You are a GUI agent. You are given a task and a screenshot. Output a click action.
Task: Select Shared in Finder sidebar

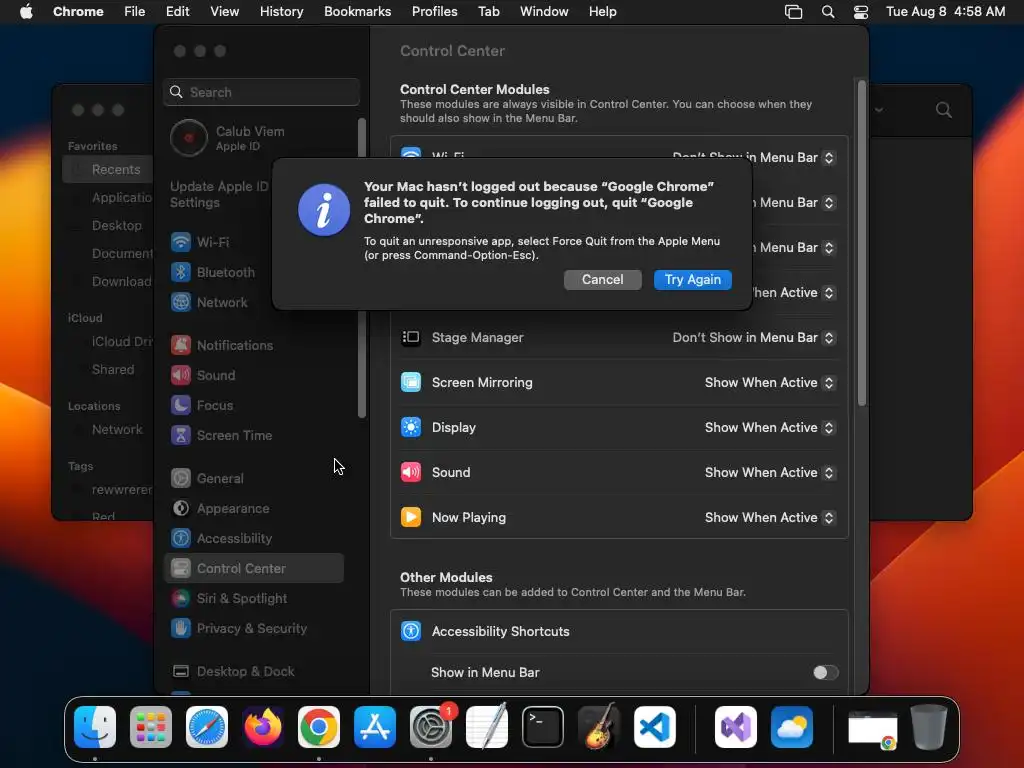pos(112,370)
